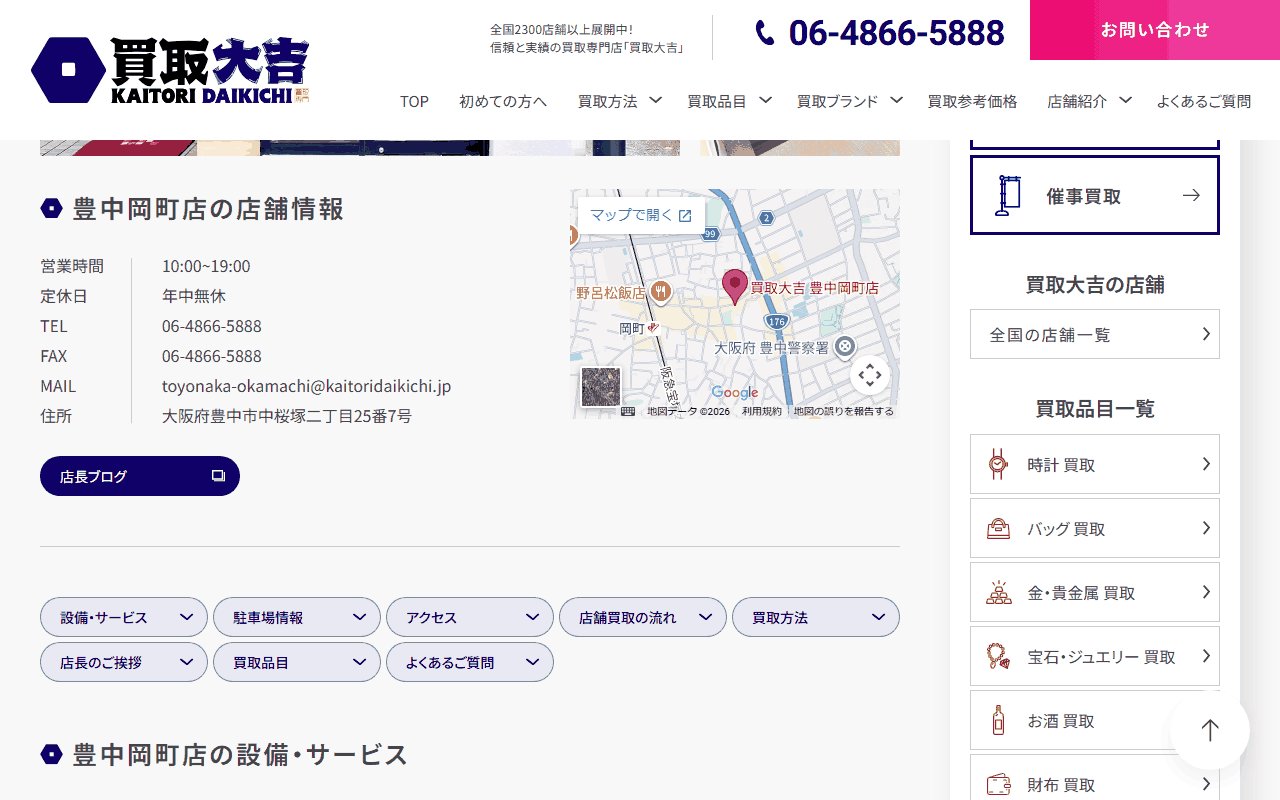This screenshot has height=800, width=1280.
Task: Expand the 店舗紹介 nav dropdown arrow
Action: coord(1125,100)
